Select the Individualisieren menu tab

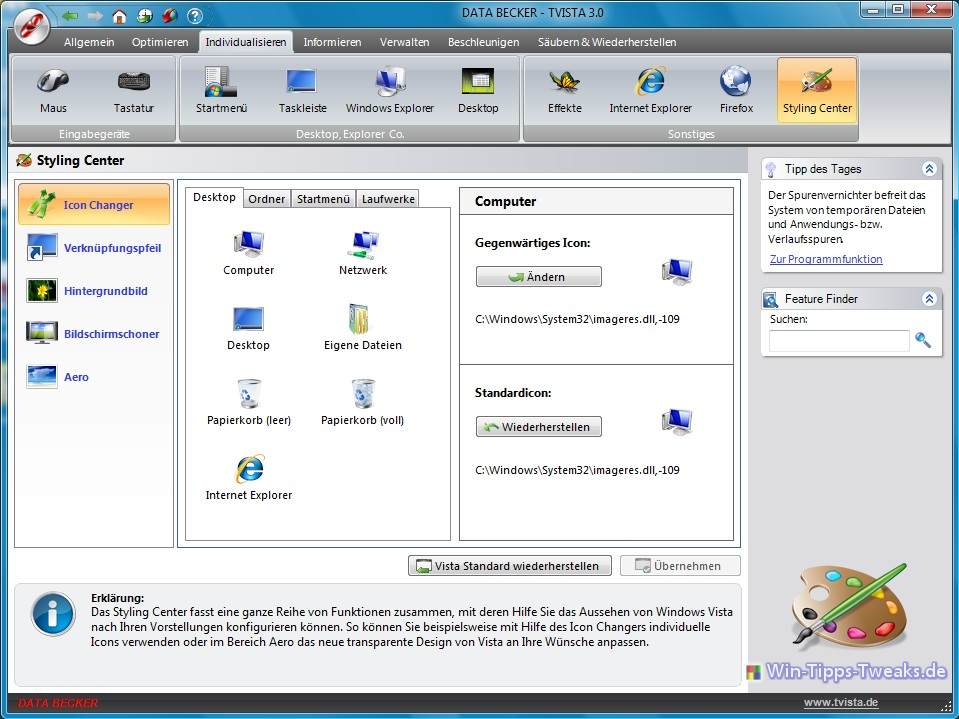[x=246, y=42]
